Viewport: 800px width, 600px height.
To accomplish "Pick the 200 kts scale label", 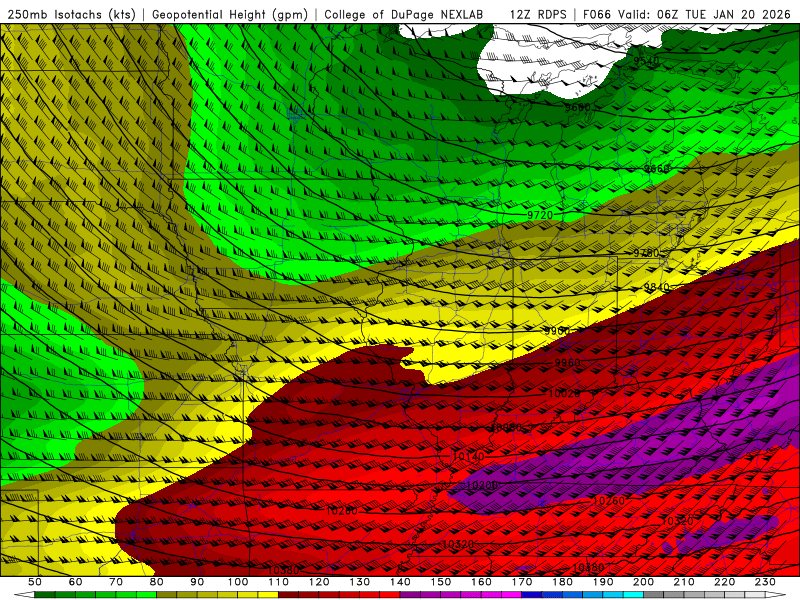I will point(644,582).
